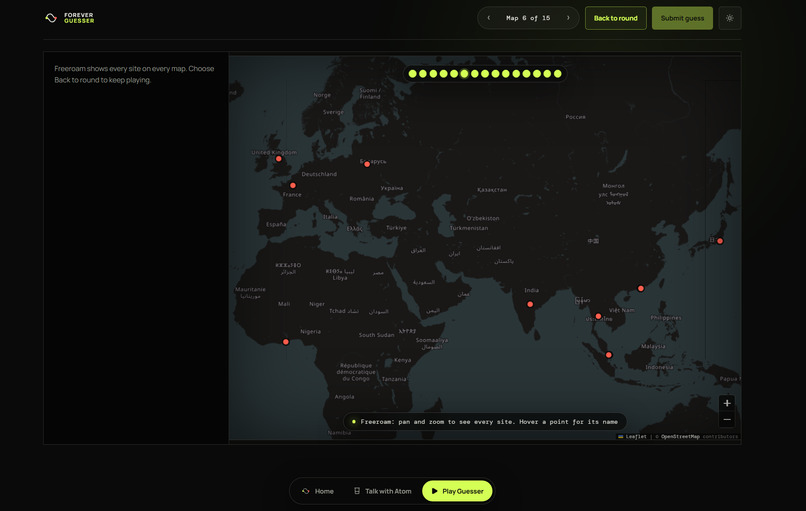Click the first progress dot in the row
Screen dimensions: 806x511
click(x=412, y=74)
